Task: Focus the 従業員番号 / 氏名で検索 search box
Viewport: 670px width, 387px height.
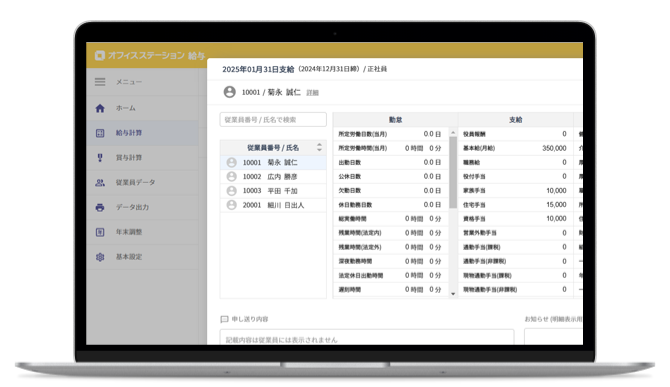Action: point(273,120)
